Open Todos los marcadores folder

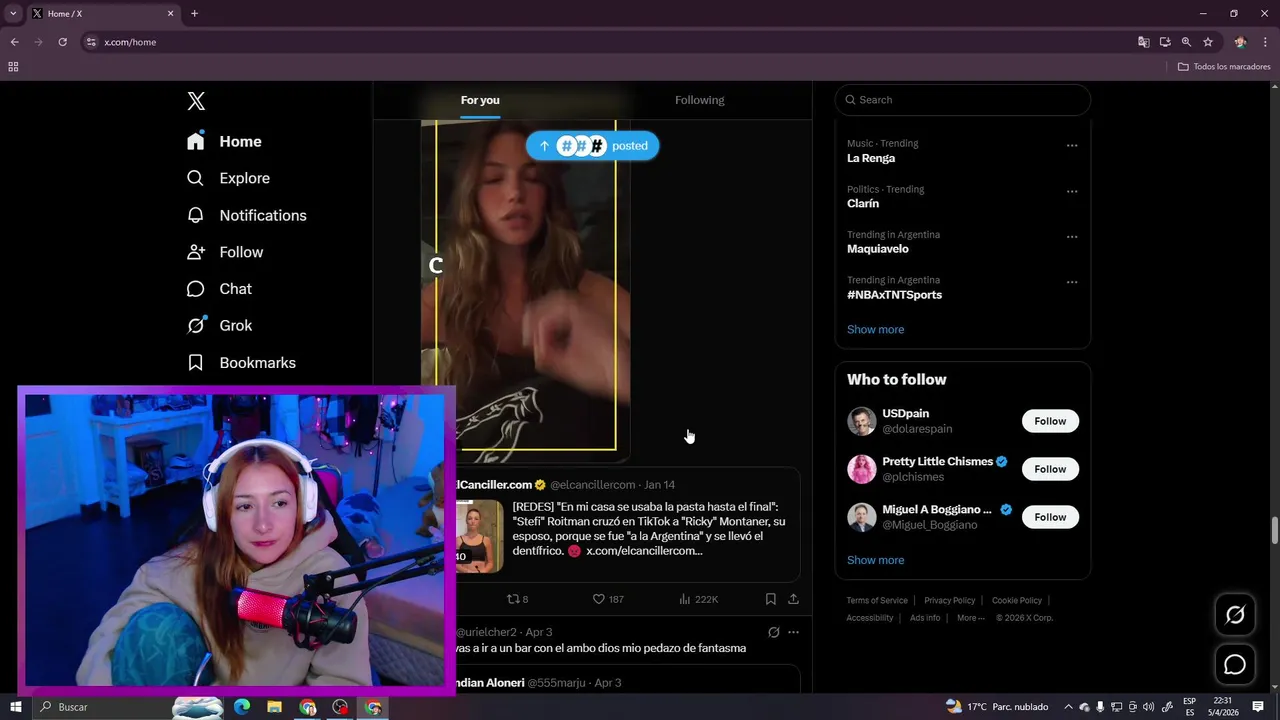1224,67
